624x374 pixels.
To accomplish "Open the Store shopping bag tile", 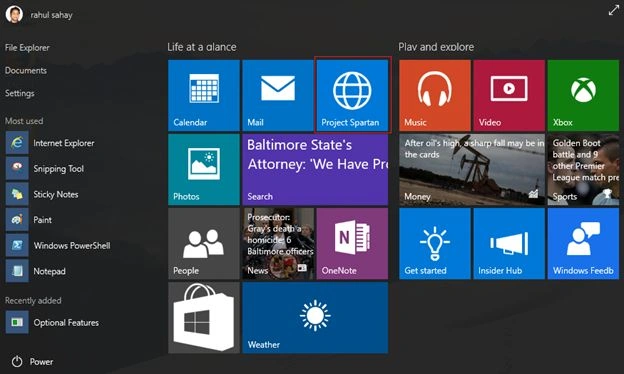I will 204,318.
